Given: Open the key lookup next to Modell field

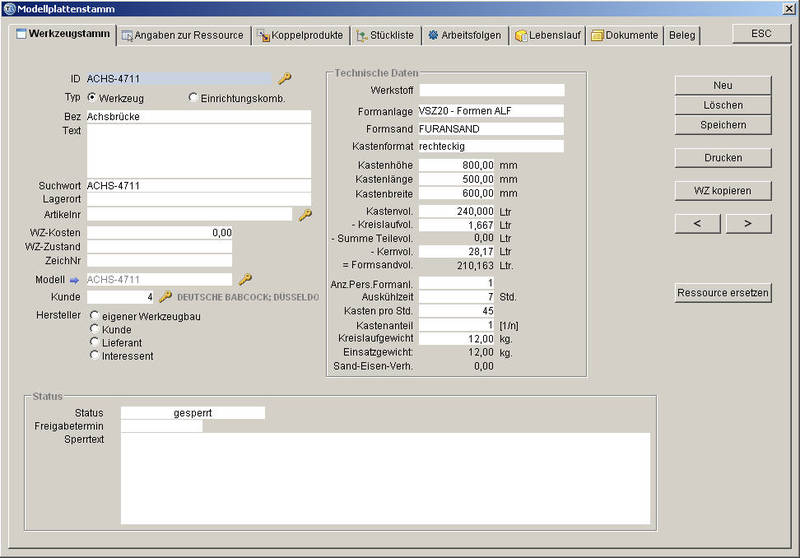Looking at the screenshot, I should point(245,280).
